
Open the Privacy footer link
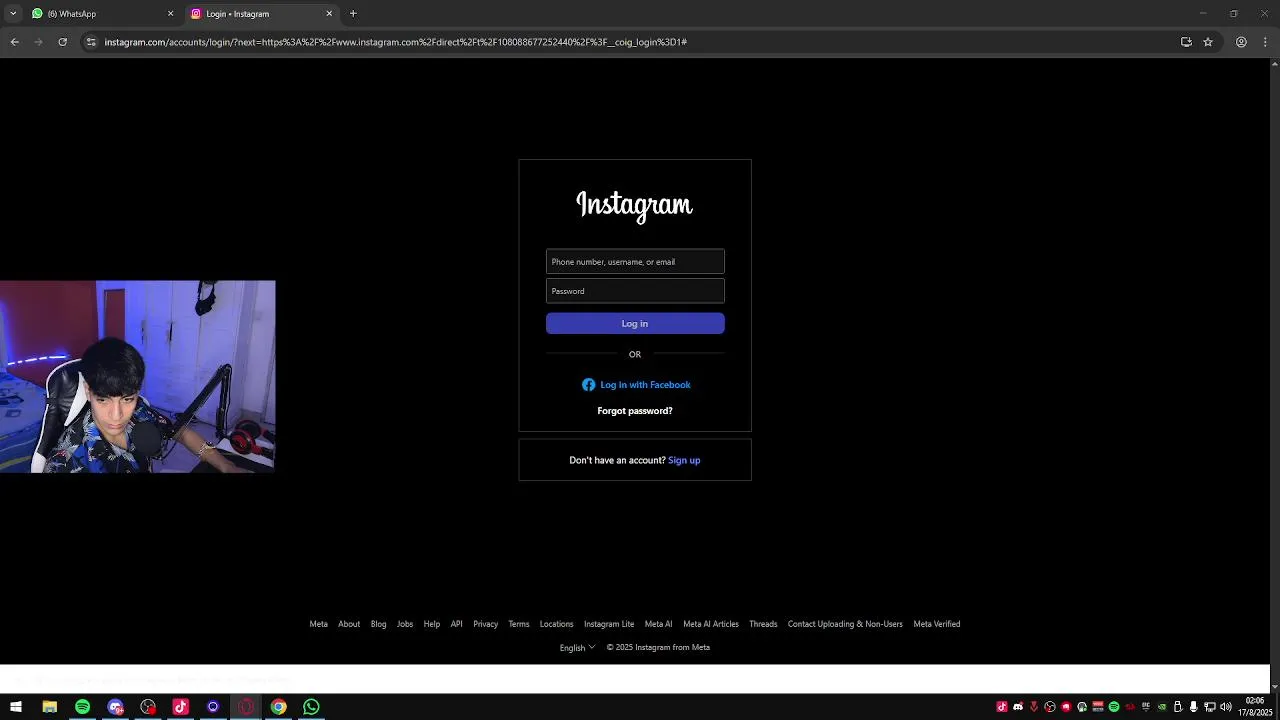coord(485,624)
